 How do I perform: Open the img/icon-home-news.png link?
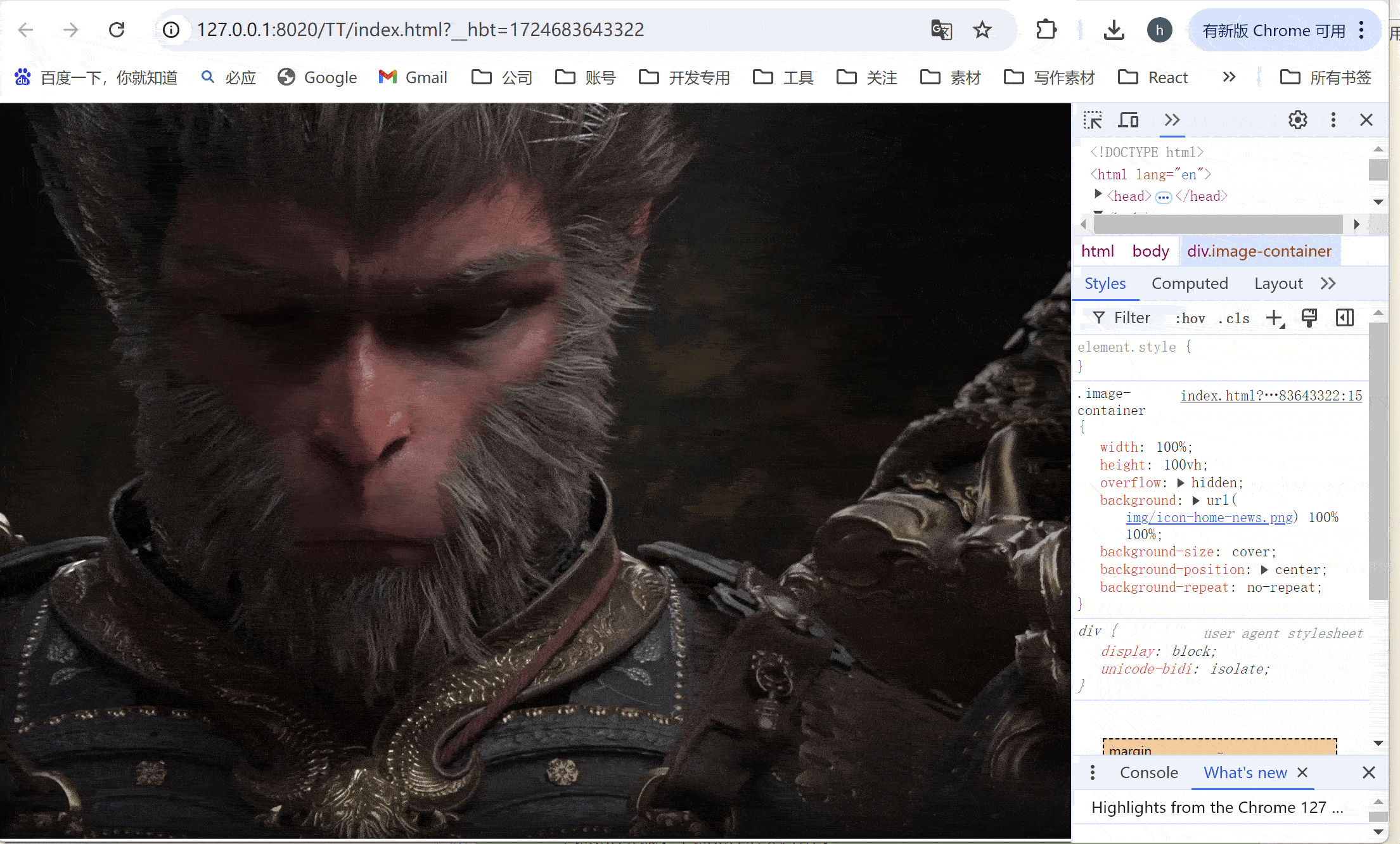tap(1209, 518)
